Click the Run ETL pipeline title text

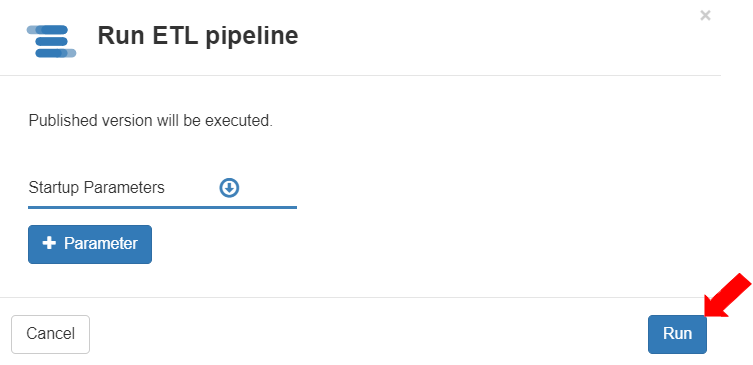point(198,36)
